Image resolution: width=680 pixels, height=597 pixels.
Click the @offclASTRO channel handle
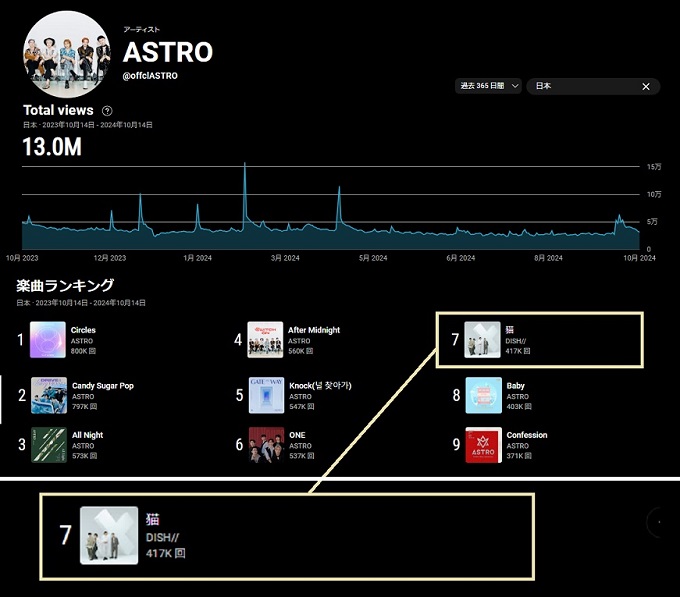point(153,76)
